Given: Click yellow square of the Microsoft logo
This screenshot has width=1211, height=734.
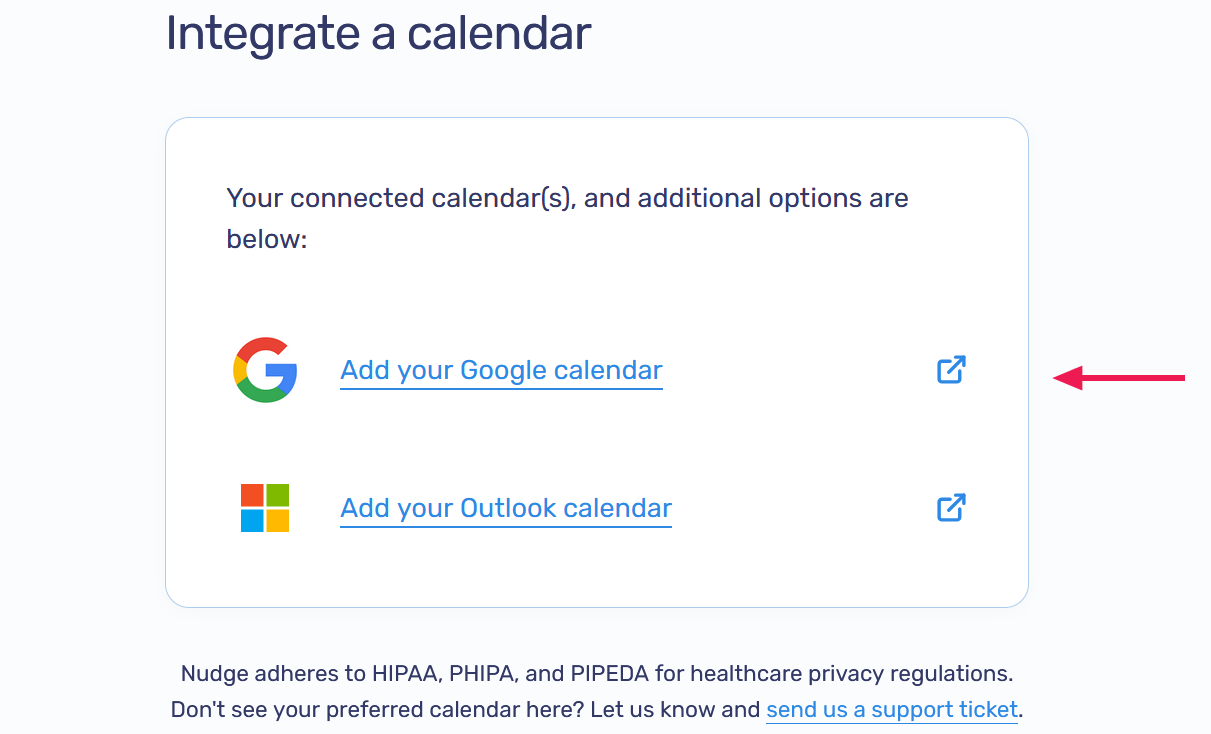Looking at the screenshot, I should click(278, 521).
